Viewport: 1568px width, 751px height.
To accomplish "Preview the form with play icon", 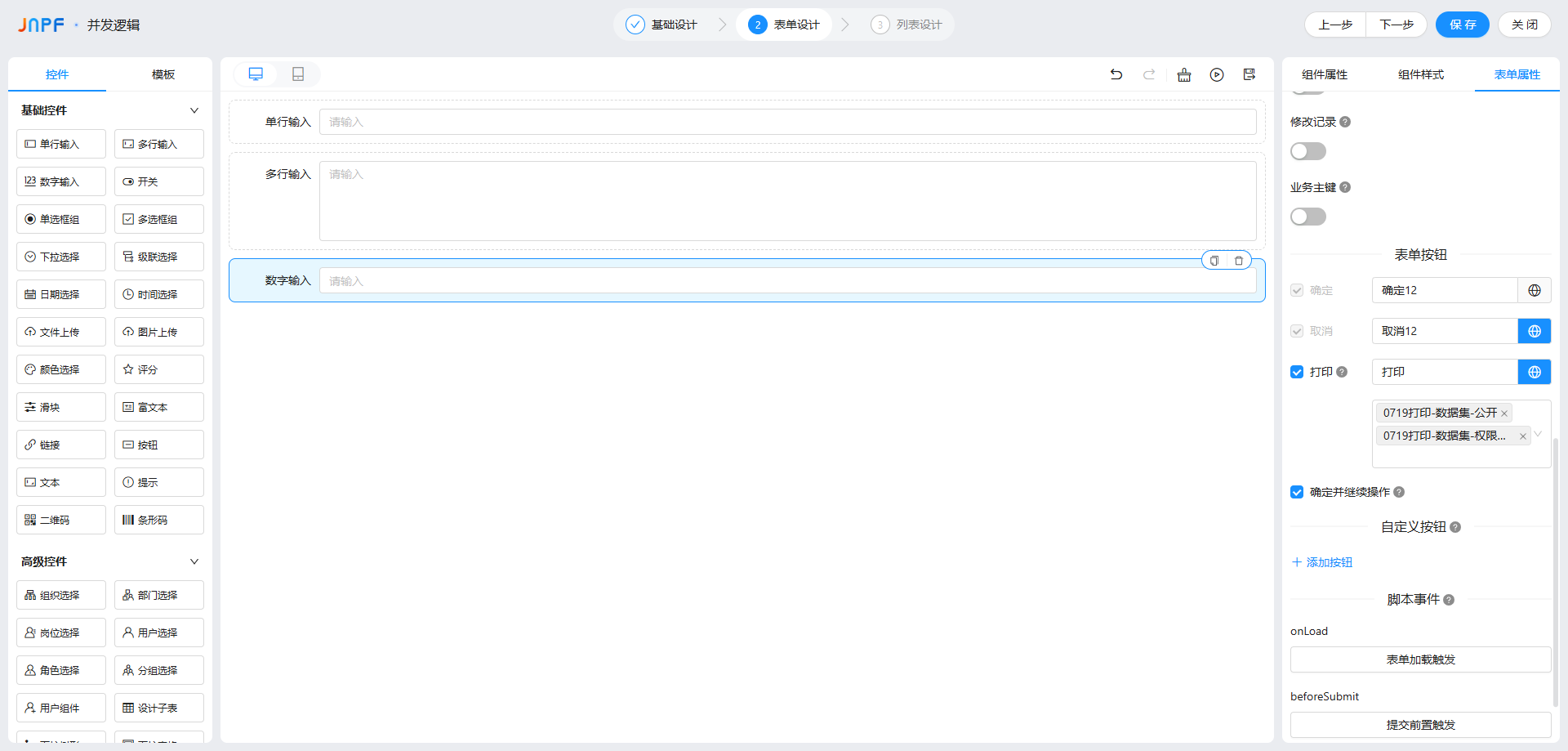I will (1217, 74).
